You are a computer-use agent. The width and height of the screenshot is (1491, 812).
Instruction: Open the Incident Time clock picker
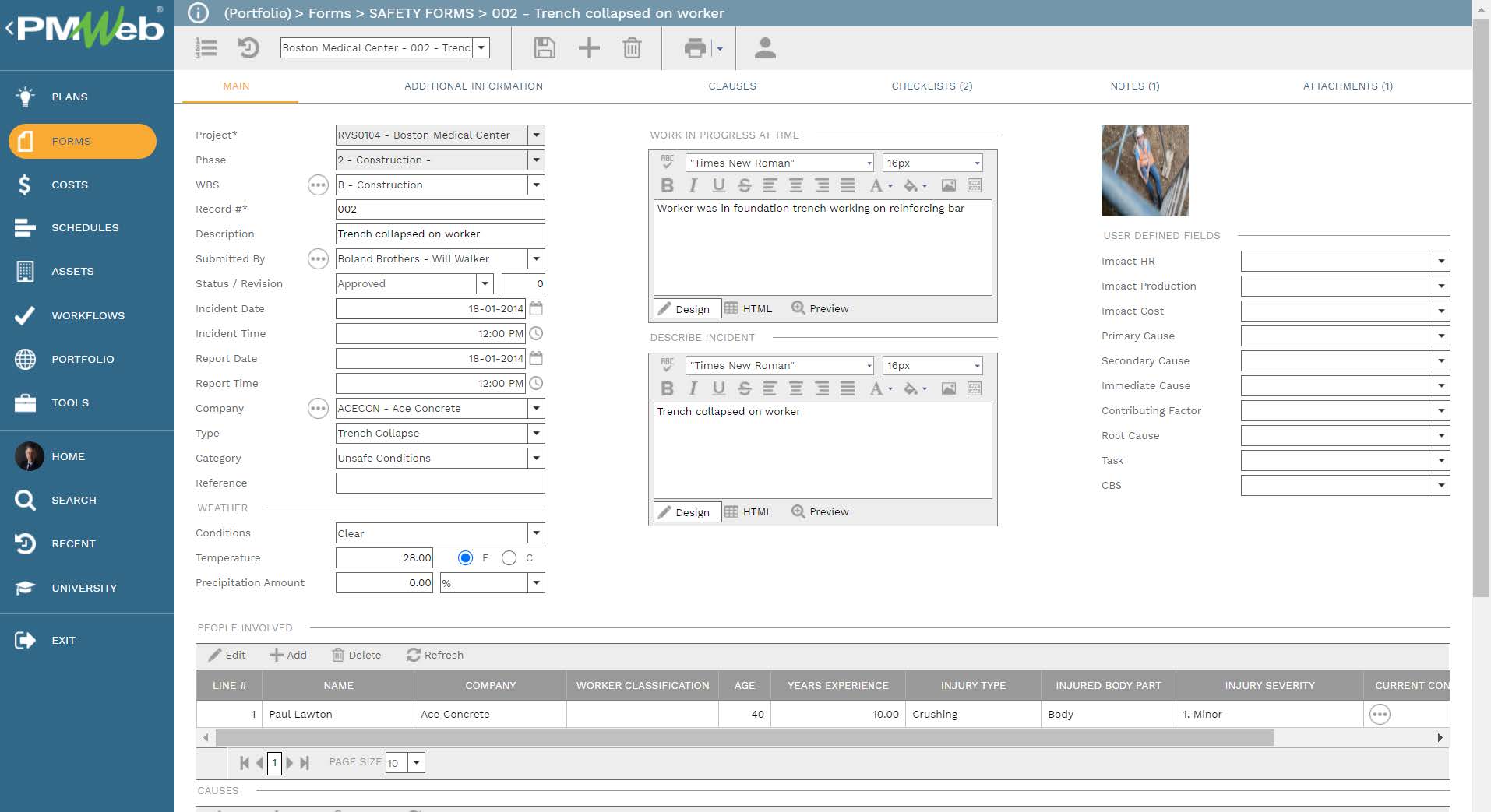536,333
